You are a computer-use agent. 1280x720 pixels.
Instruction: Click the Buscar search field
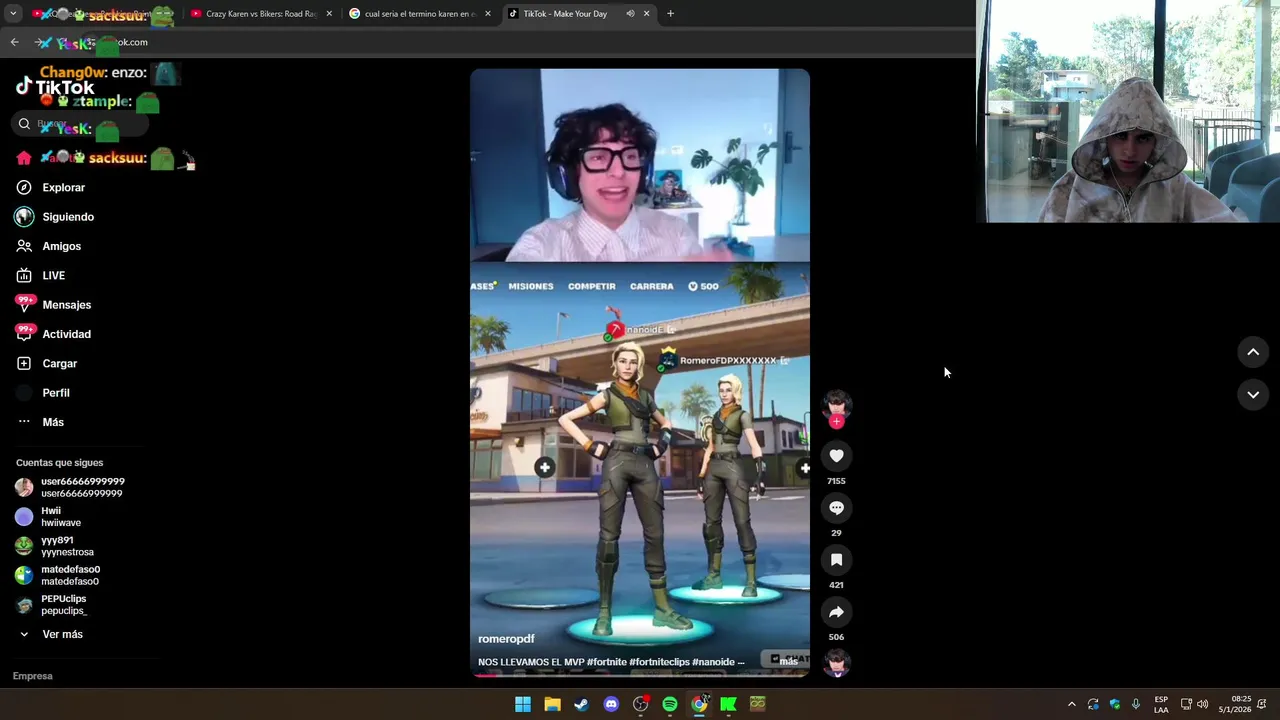coord(80,124)
